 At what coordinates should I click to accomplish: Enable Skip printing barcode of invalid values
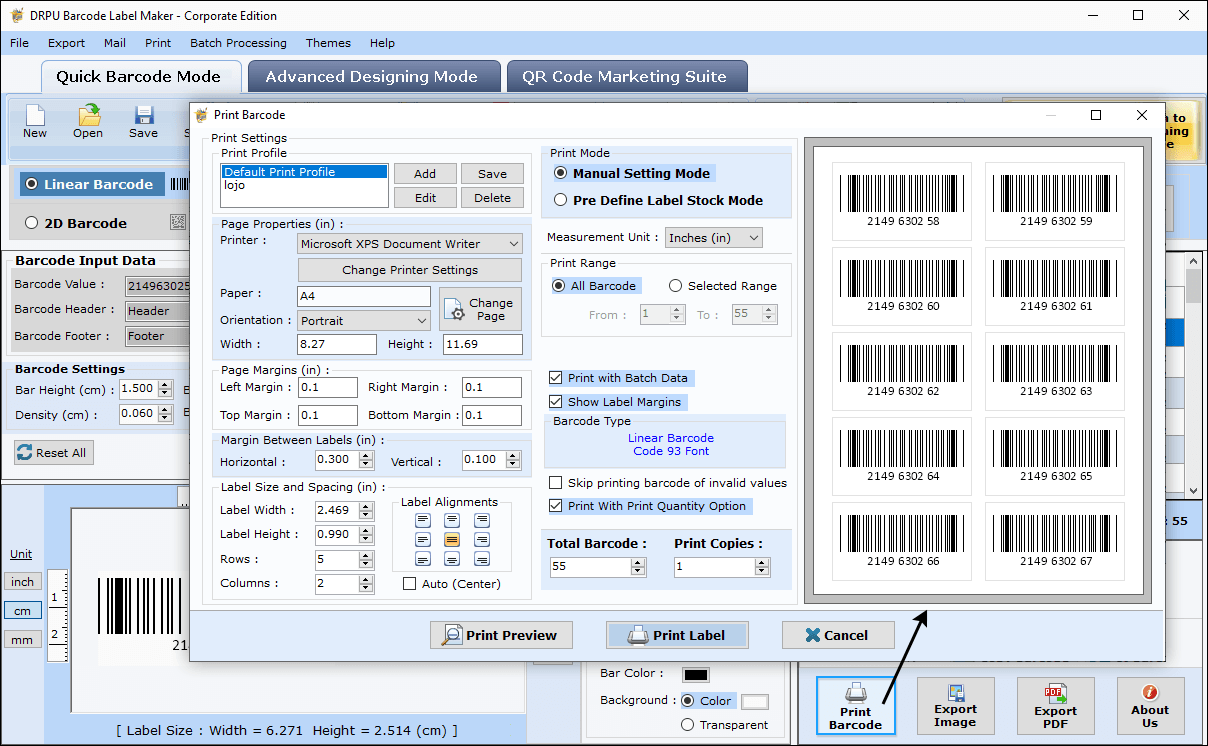point(556,483)
